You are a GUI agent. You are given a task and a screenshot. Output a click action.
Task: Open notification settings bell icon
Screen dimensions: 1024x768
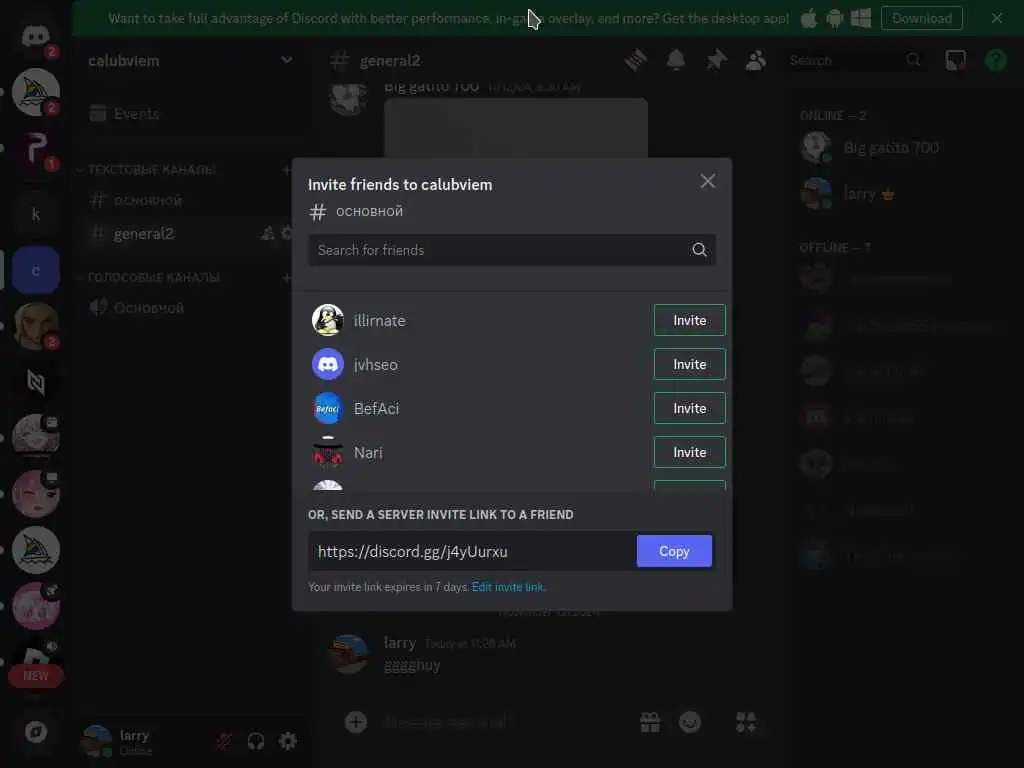coord(676,60)
